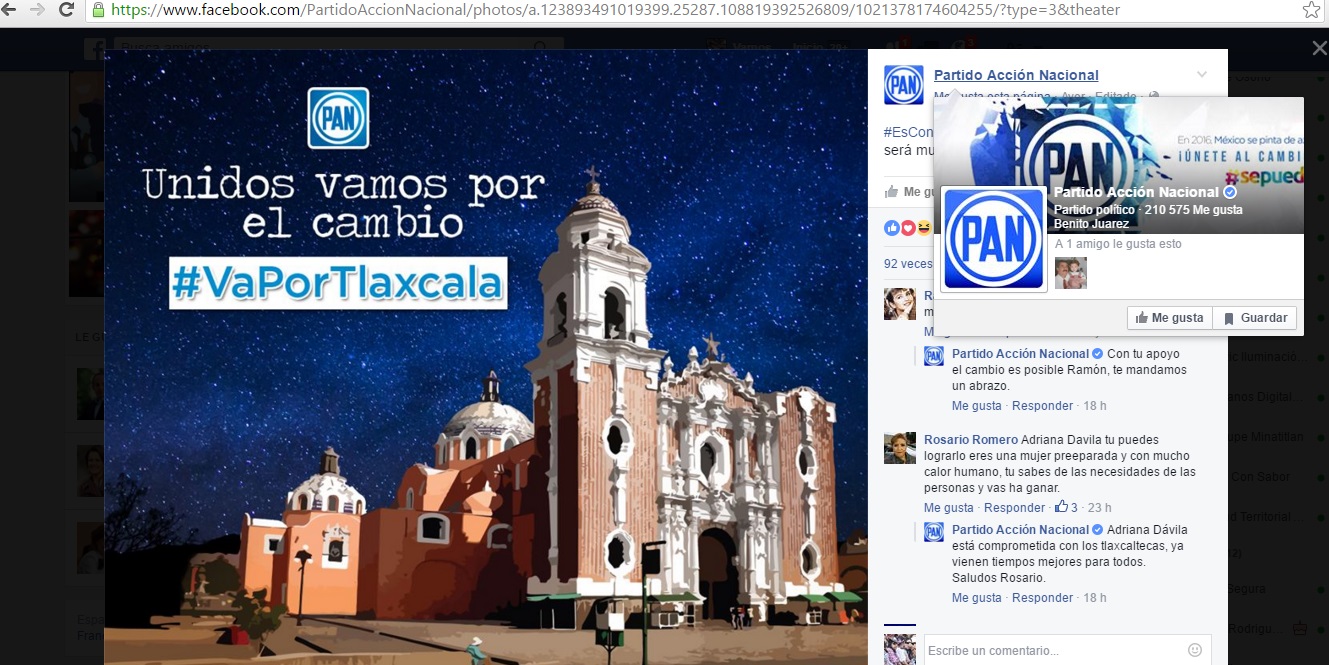This screenshot has width=1329, height=665.
Task: Click the #VaPorTlaxcala photo image
Action: [x=486, y=357]
